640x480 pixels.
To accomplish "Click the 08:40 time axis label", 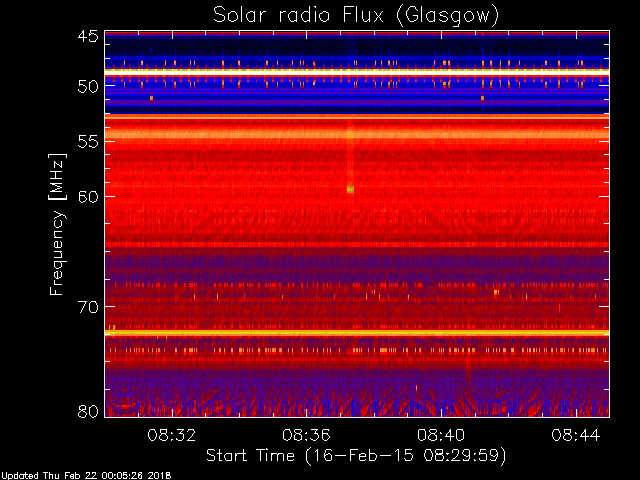I will (x=441, y=435).
